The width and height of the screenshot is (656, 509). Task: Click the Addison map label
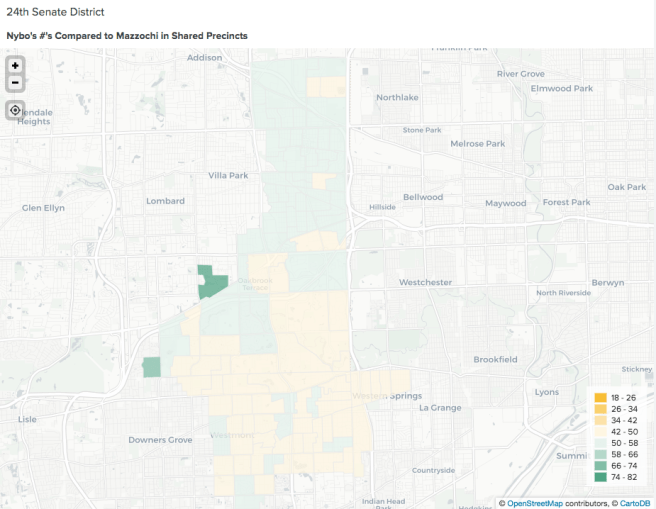(205, 58)
